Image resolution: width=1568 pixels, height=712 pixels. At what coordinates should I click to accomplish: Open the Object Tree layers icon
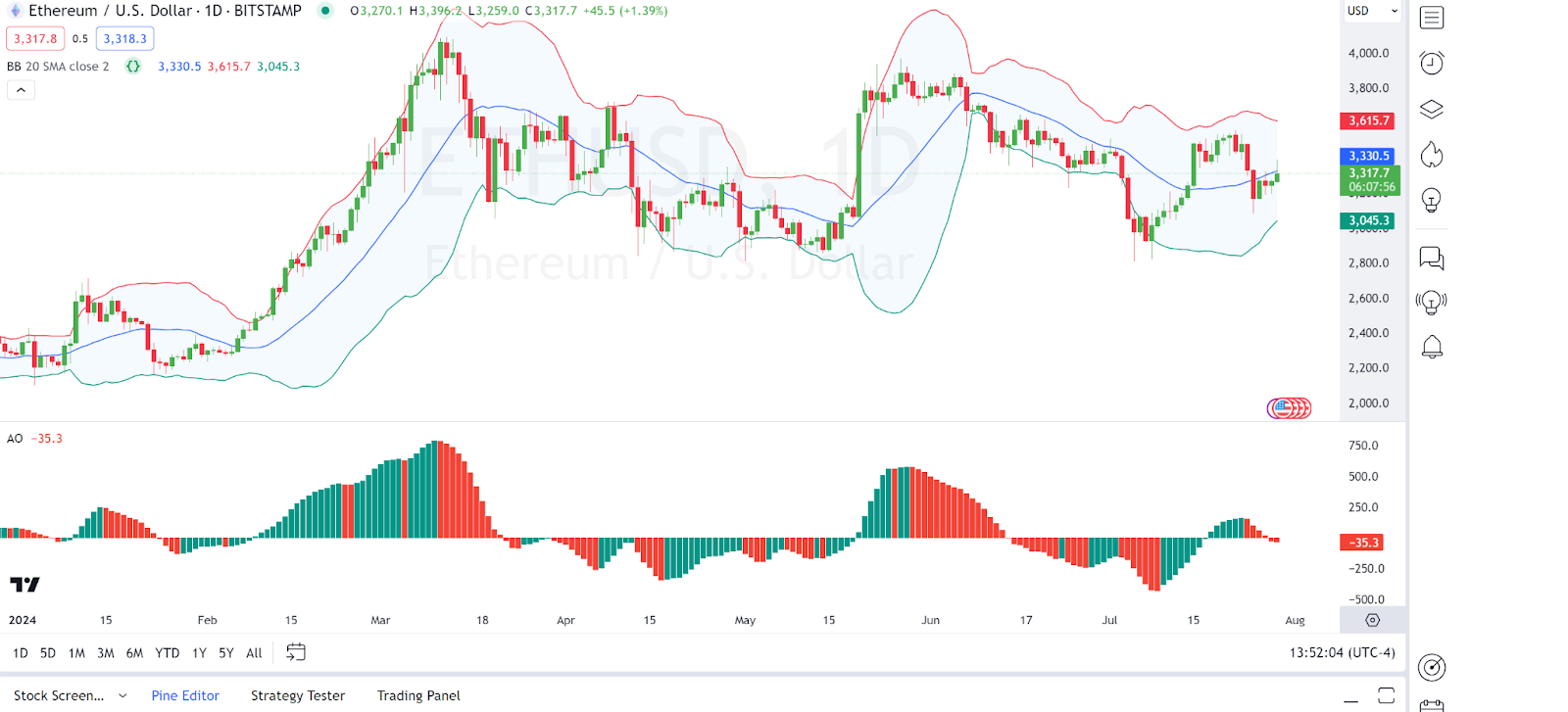(x=1432, y=109)
